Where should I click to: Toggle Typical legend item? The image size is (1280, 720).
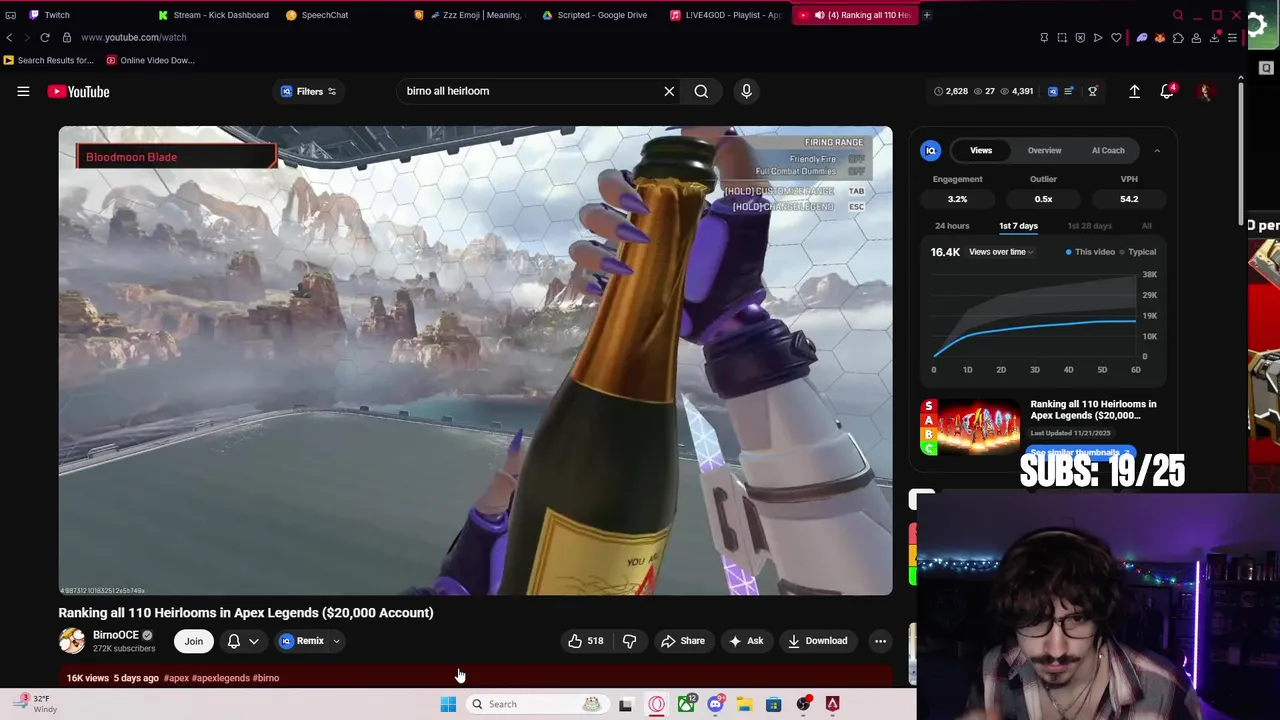tap(1138, 252)
